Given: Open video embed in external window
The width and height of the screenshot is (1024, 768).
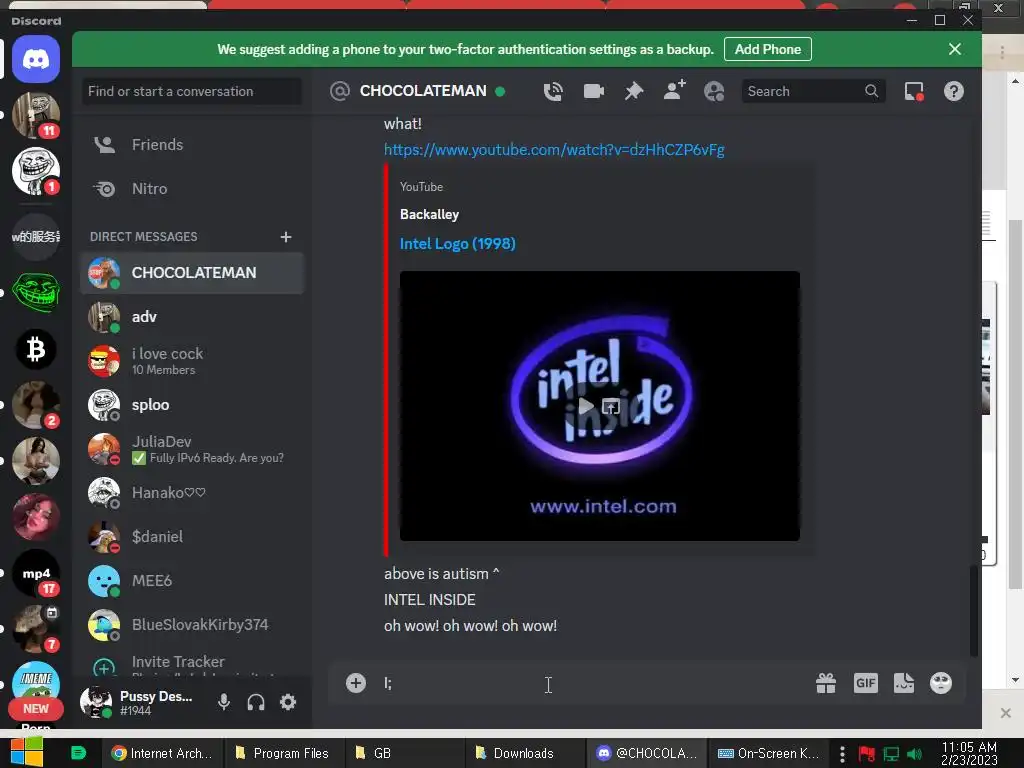Looking at the screenshot, I should (x=611, y=406).
